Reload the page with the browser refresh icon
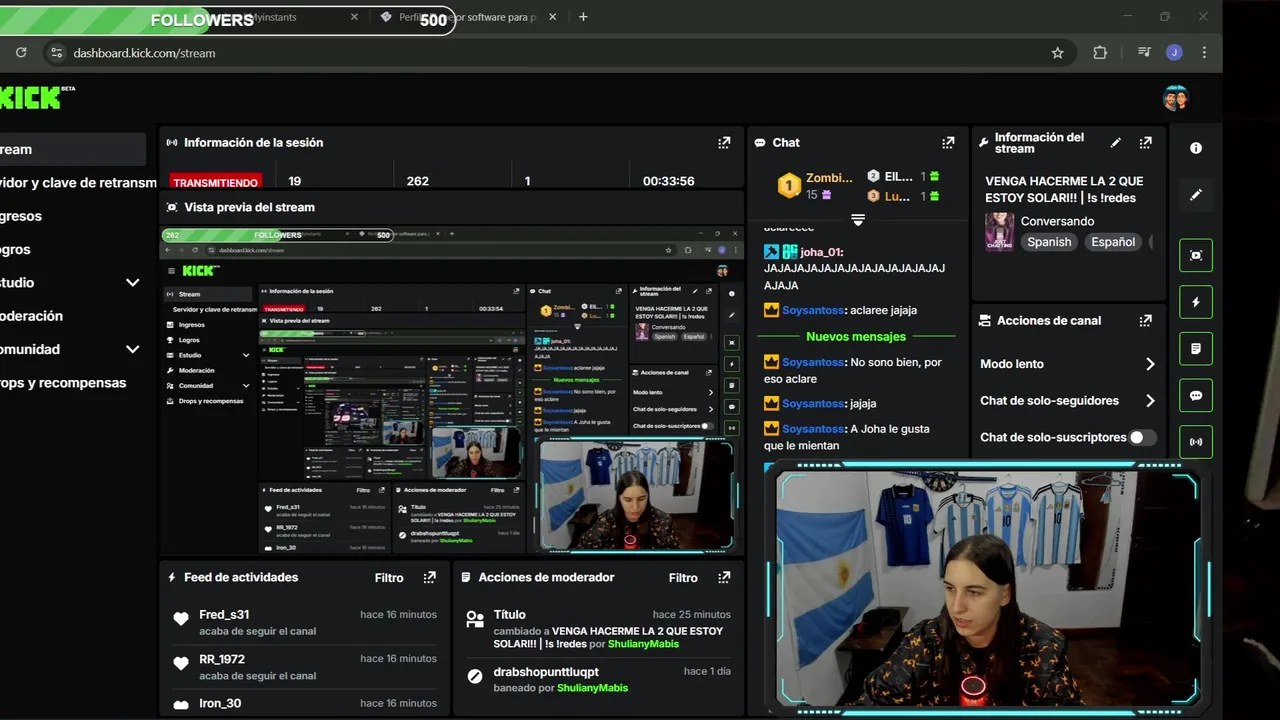 (21, 53)
